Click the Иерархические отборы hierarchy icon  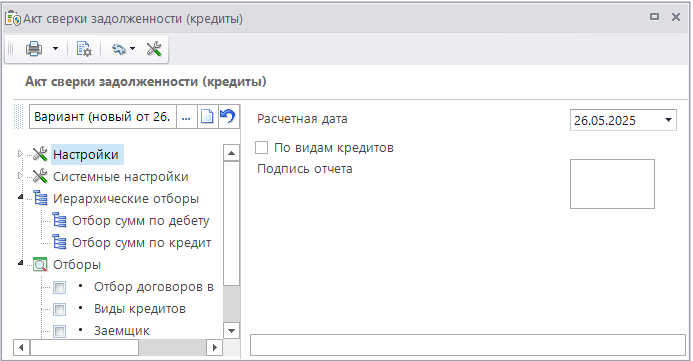(x=40, y=198)
